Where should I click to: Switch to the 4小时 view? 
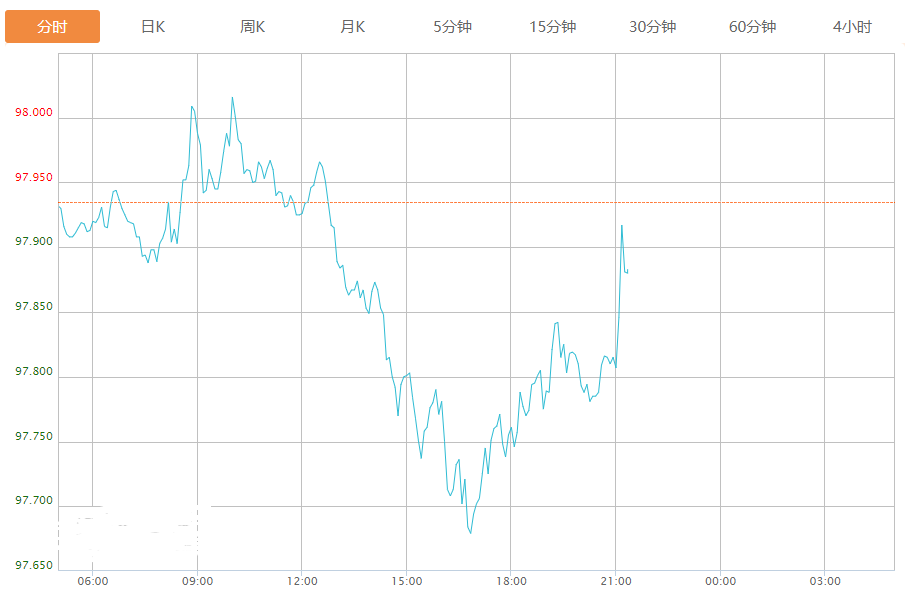(852, 27)
